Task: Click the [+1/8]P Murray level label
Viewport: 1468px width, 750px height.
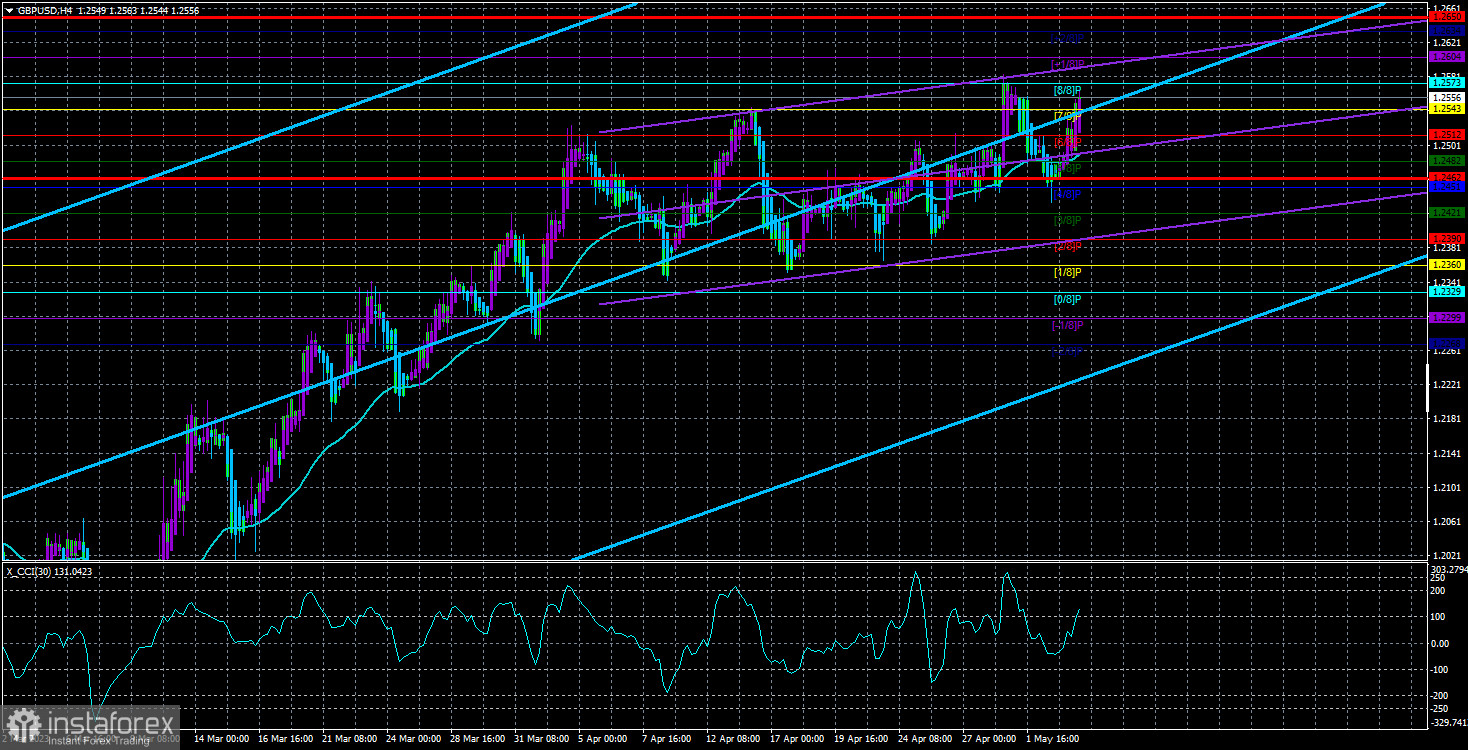Action: [1067, 65]
